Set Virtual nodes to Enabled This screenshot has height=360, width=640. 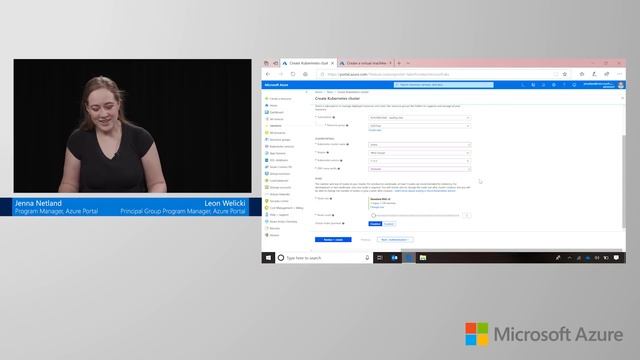(389, 224)
